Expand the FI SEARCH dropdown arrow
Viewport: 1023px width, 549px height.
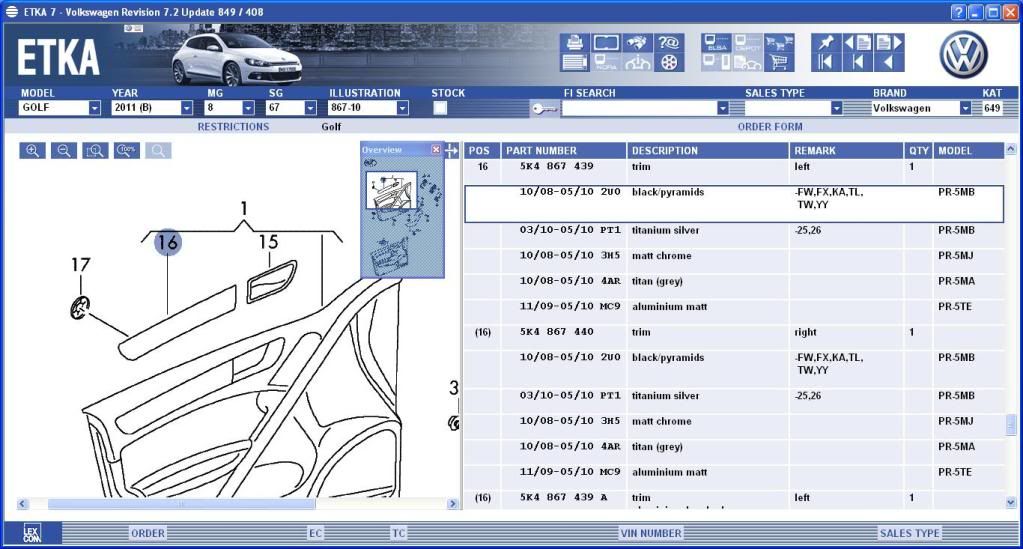point(722,108)
